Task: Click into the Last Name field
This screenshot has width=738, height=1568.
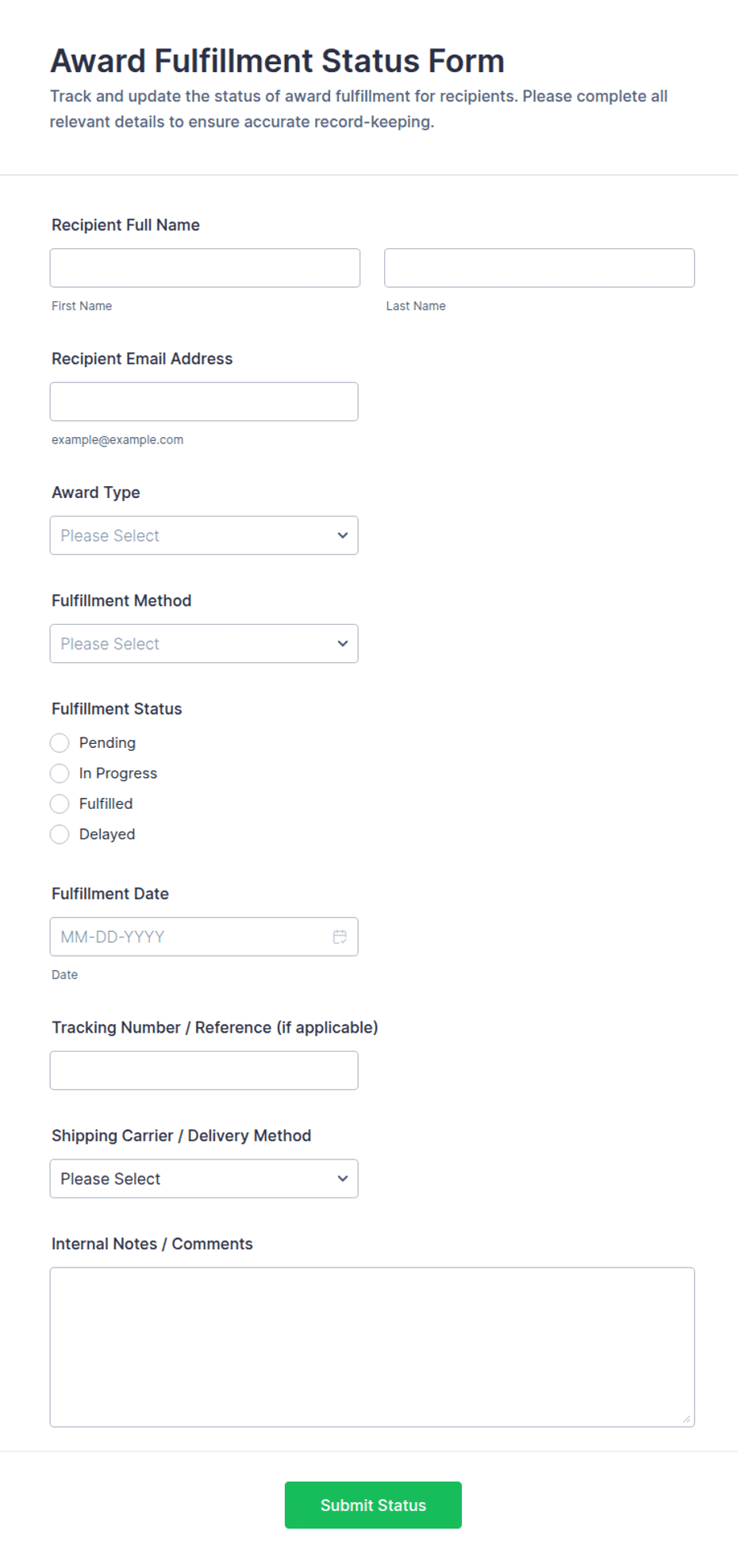Action: pyautogui.click(x=540, y=268)
